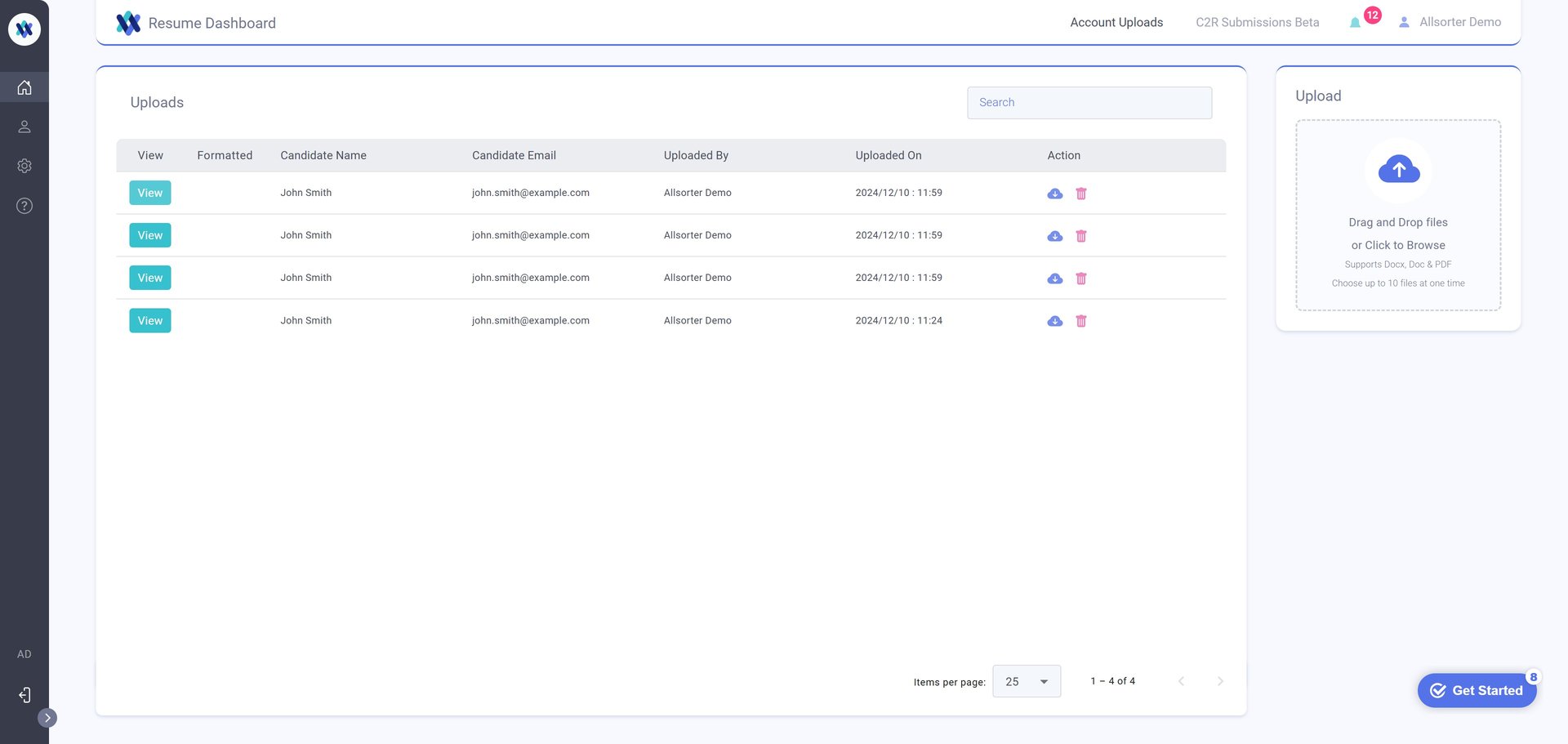Click View button in first row
This screenshot has height=744, width=1568.
(150, 193)
